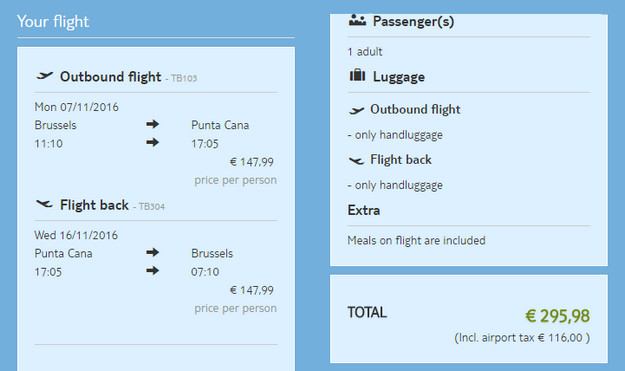The image size is (625, 371).
Task: Click the Passenger(s) people icon
Action: [x=357, y=20]
